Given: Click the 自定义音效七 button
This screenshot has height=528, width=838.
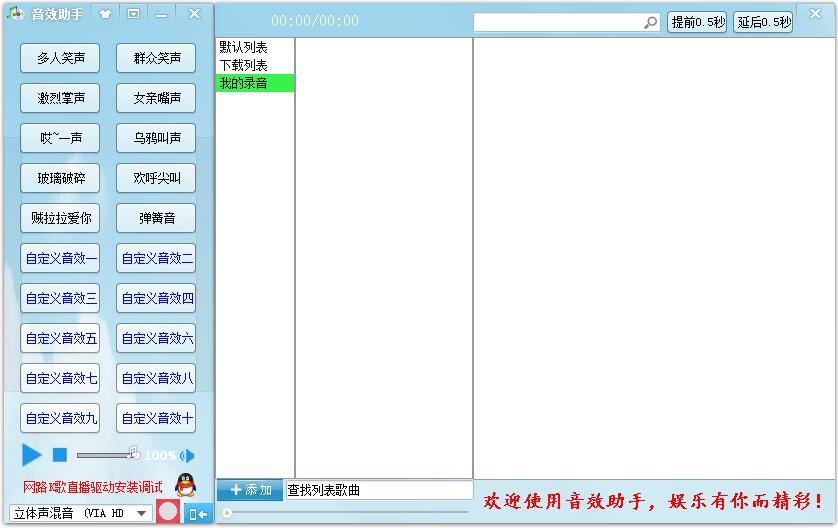Looking at the screenshot, I should point(60,378).
